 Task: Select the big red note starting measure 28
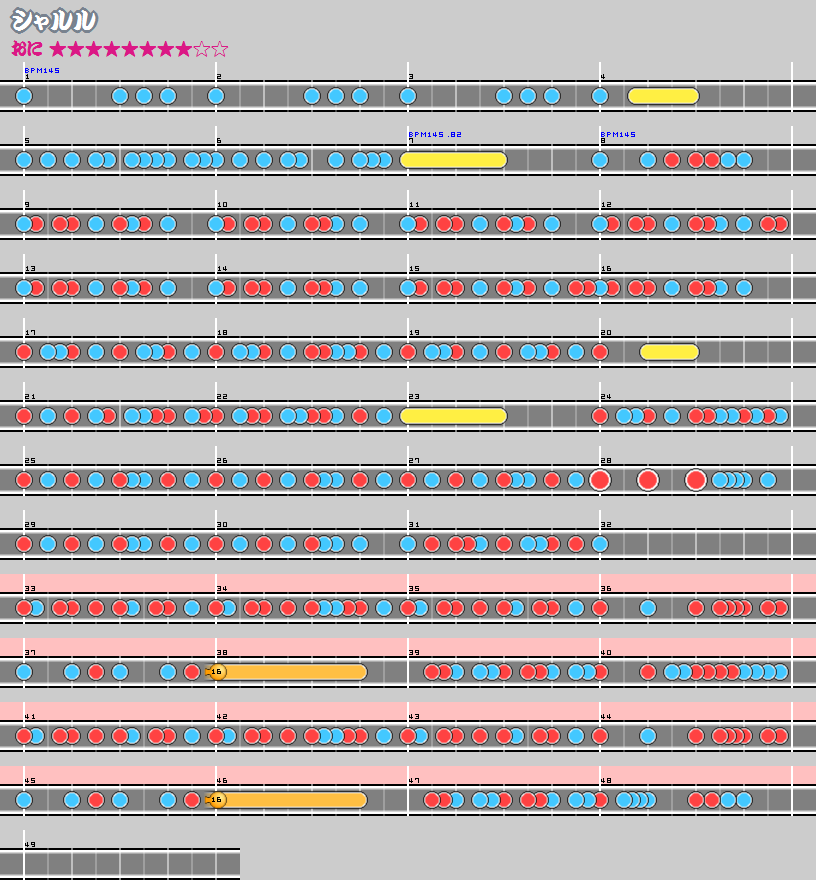pyautogui.click(x=600, y=480)
